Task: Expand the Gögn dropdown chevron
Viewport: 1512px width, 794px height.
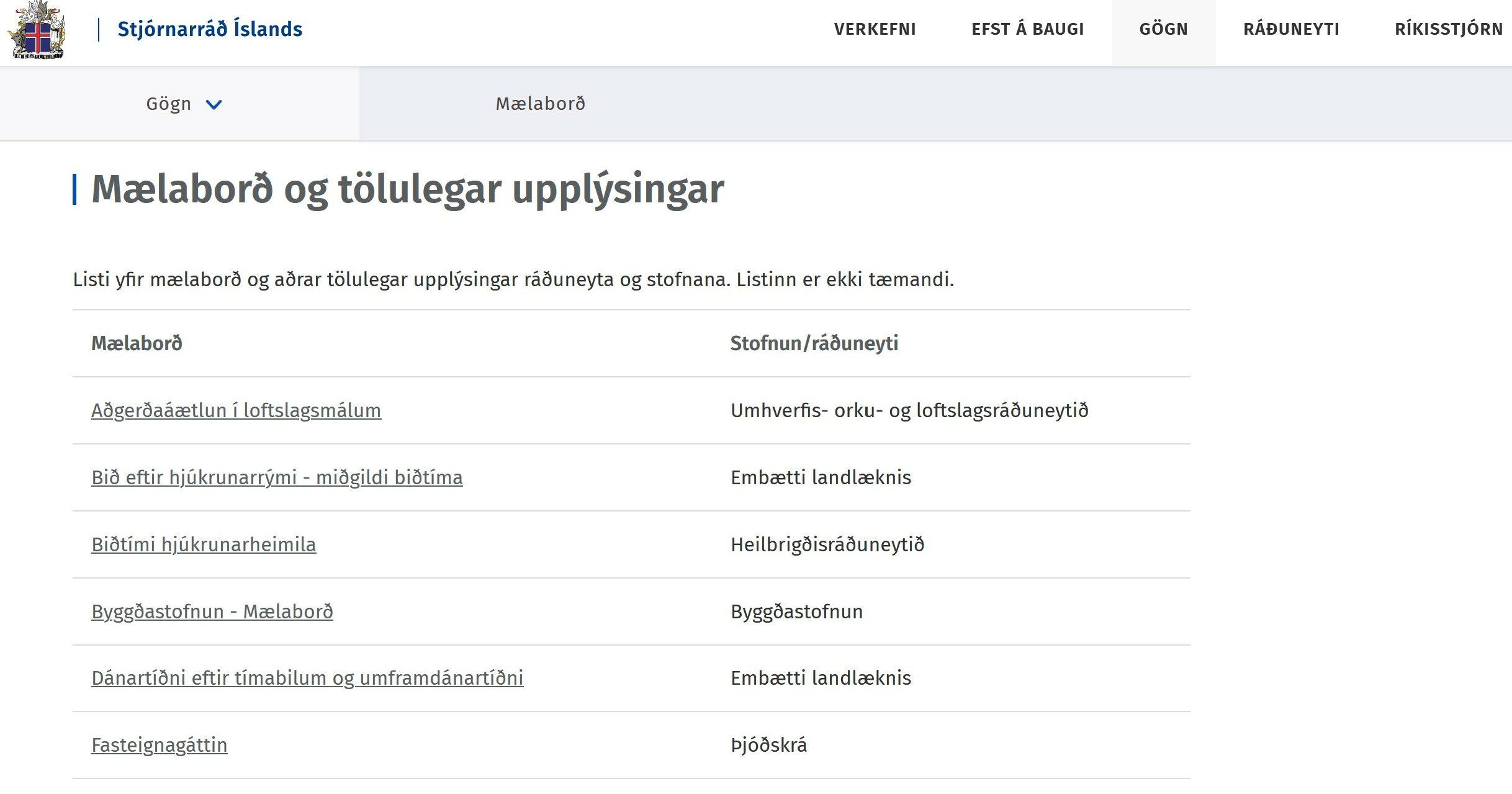Action: 214,104
